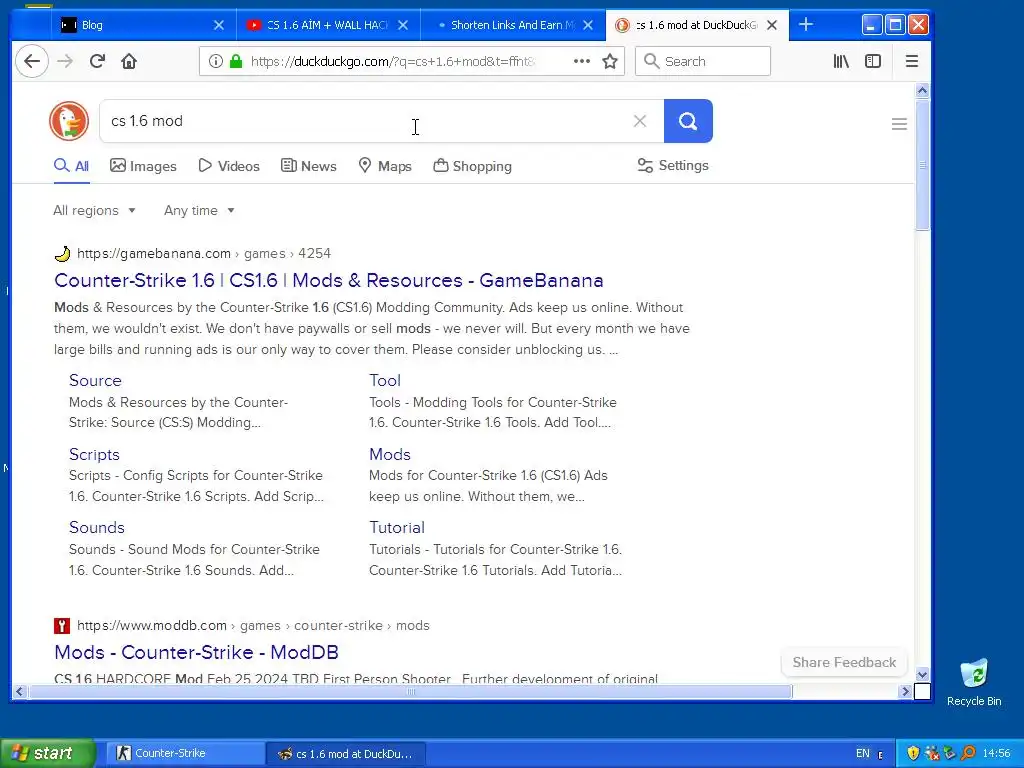Viewport: 1024px width, 768px height.
Task: Close the Blog tab
Action: [x=219, y=25]
